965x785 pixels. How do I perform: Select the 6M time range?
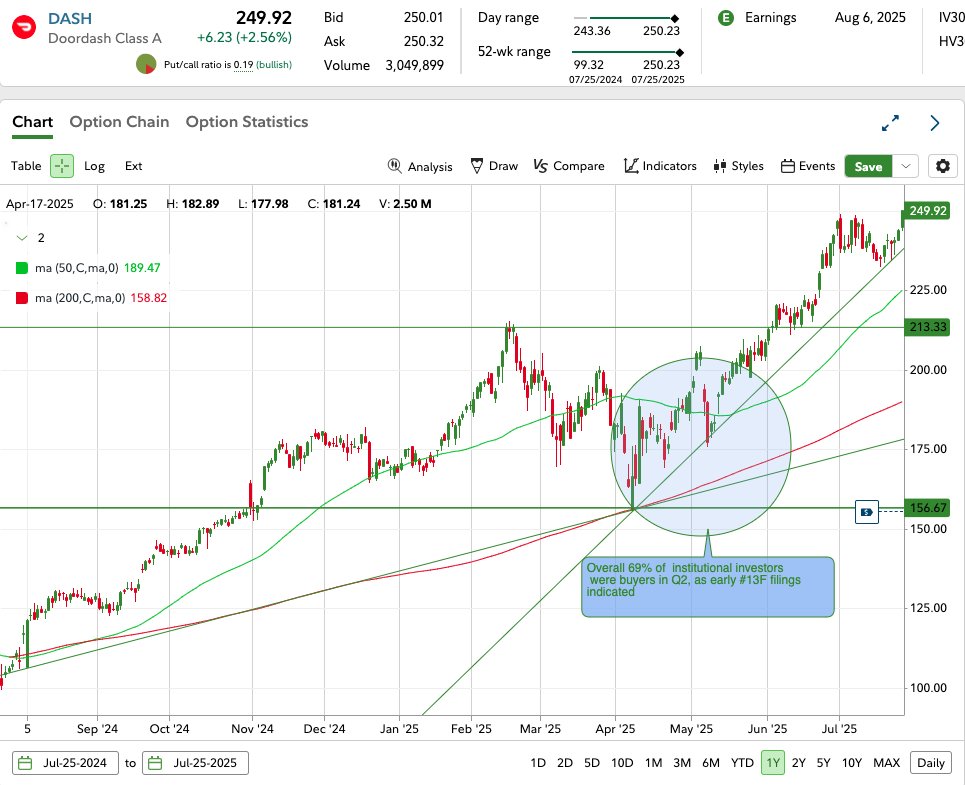pos(711,763)
